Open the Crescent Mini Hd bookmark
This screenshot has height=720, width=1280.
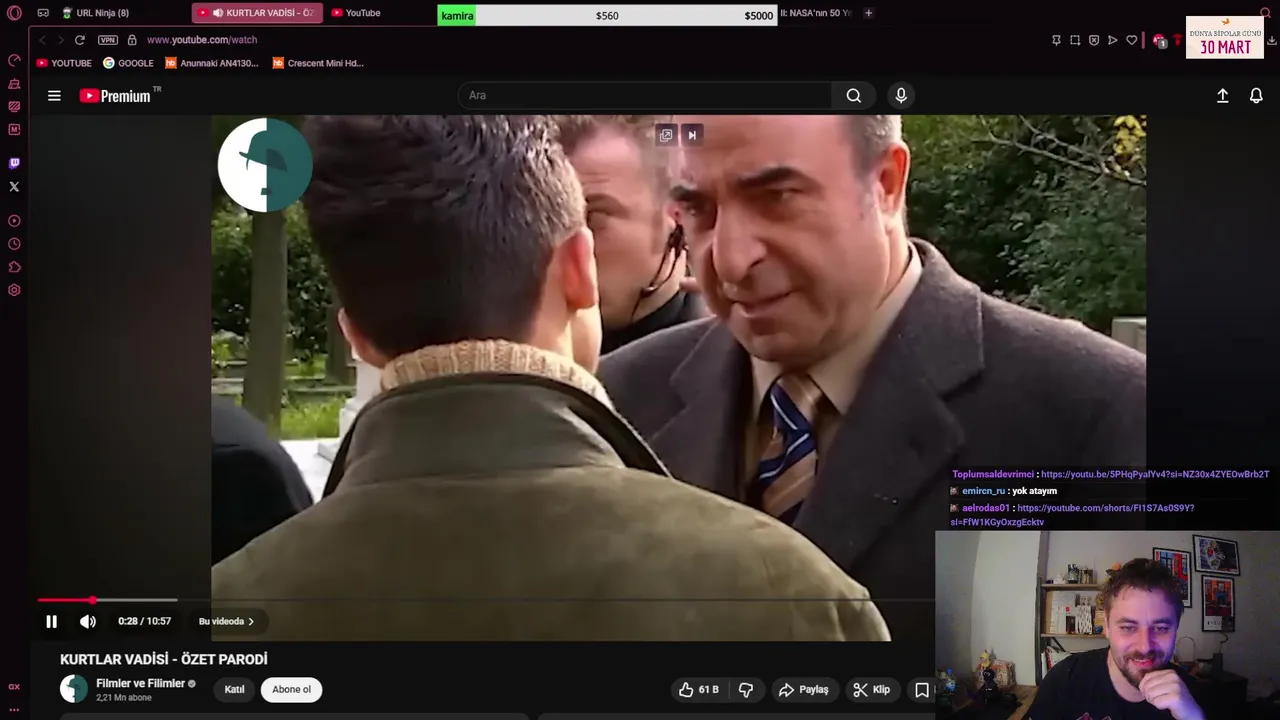pyautogui.click(x=318, y=63)
